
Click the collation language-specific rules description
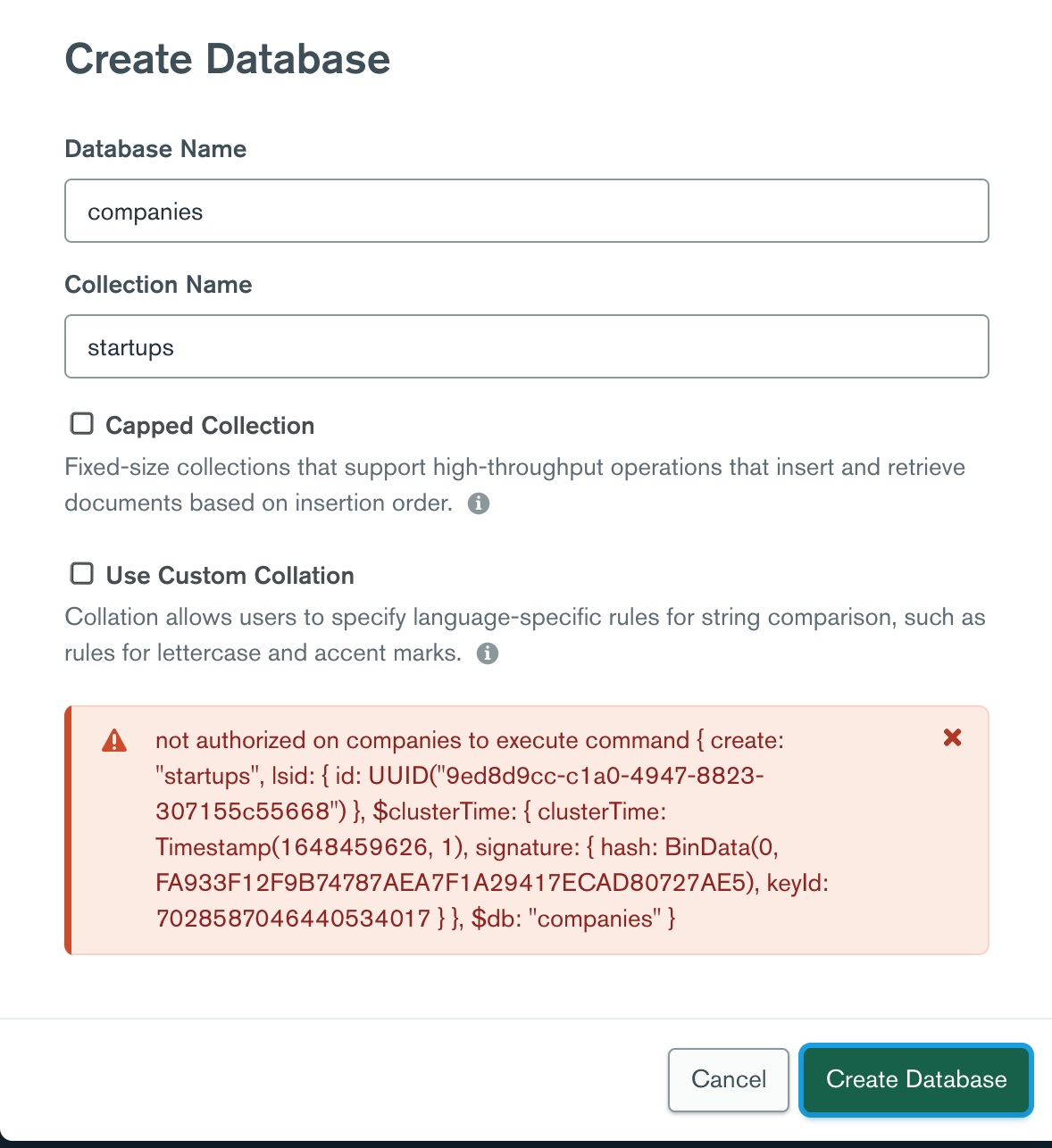pyautogui.click(x=524, y=618)
